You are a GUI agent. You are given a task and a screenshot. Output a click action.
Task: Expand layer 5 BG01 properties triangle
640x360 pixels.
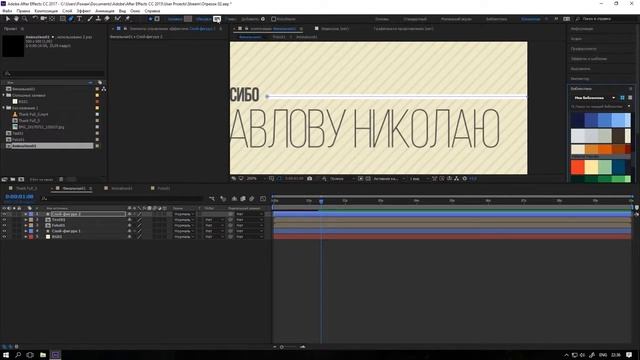[25, 237]
